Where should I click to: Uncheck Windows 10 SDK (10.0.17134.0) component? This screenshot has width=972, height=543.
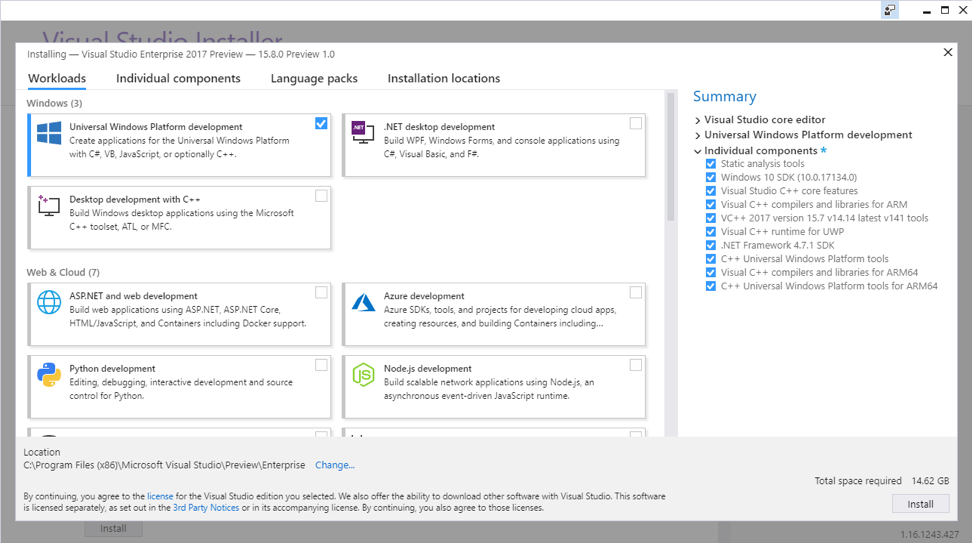711,177
